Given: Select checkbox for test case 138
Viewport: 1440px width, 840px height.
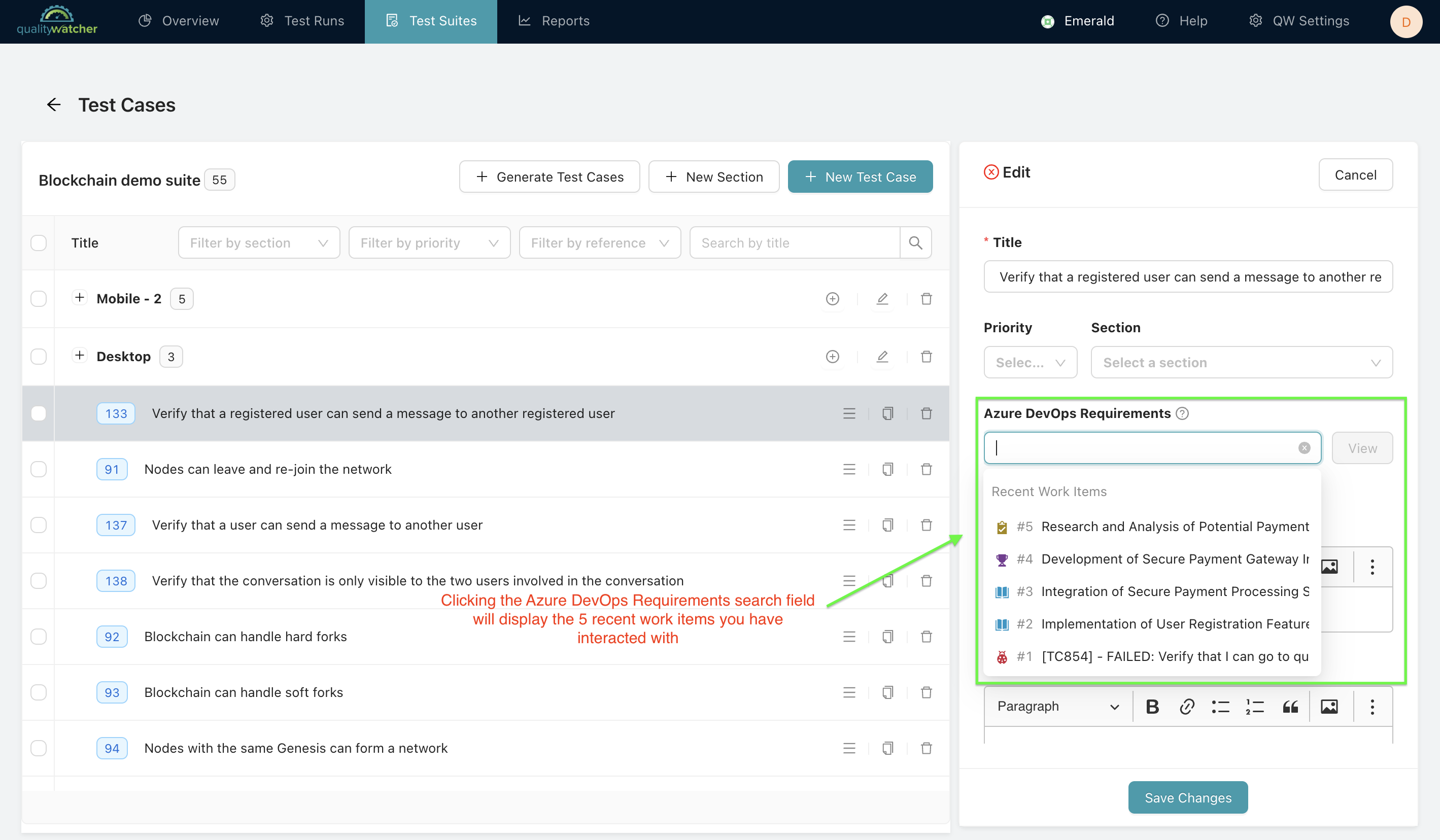Looking at the screenshot, I should pos(38,581).
